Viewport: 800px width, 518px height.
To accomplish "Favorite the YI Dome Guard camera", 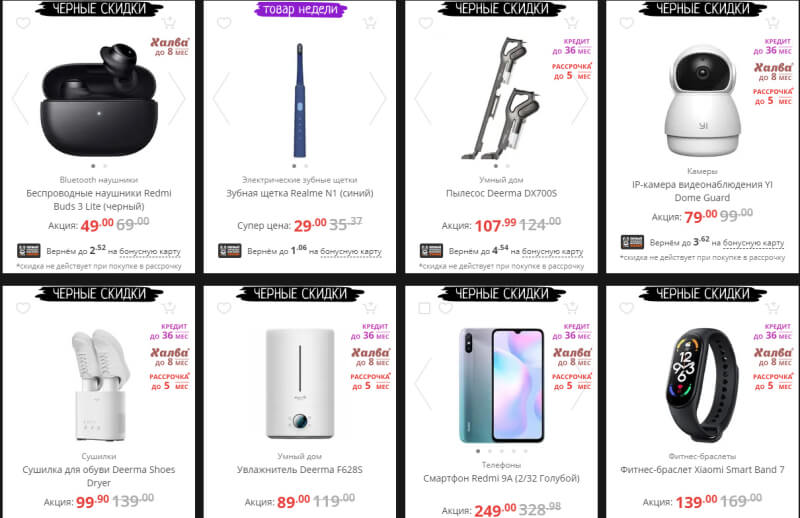I will (x=627, y=23).
